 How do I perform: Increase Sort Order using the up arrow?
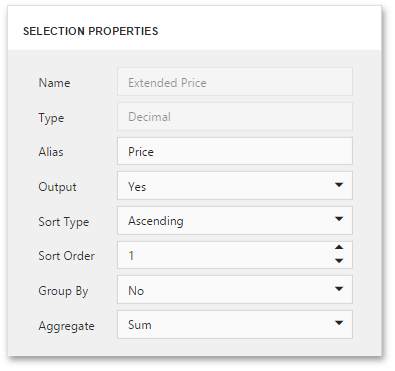coord(339,248)
